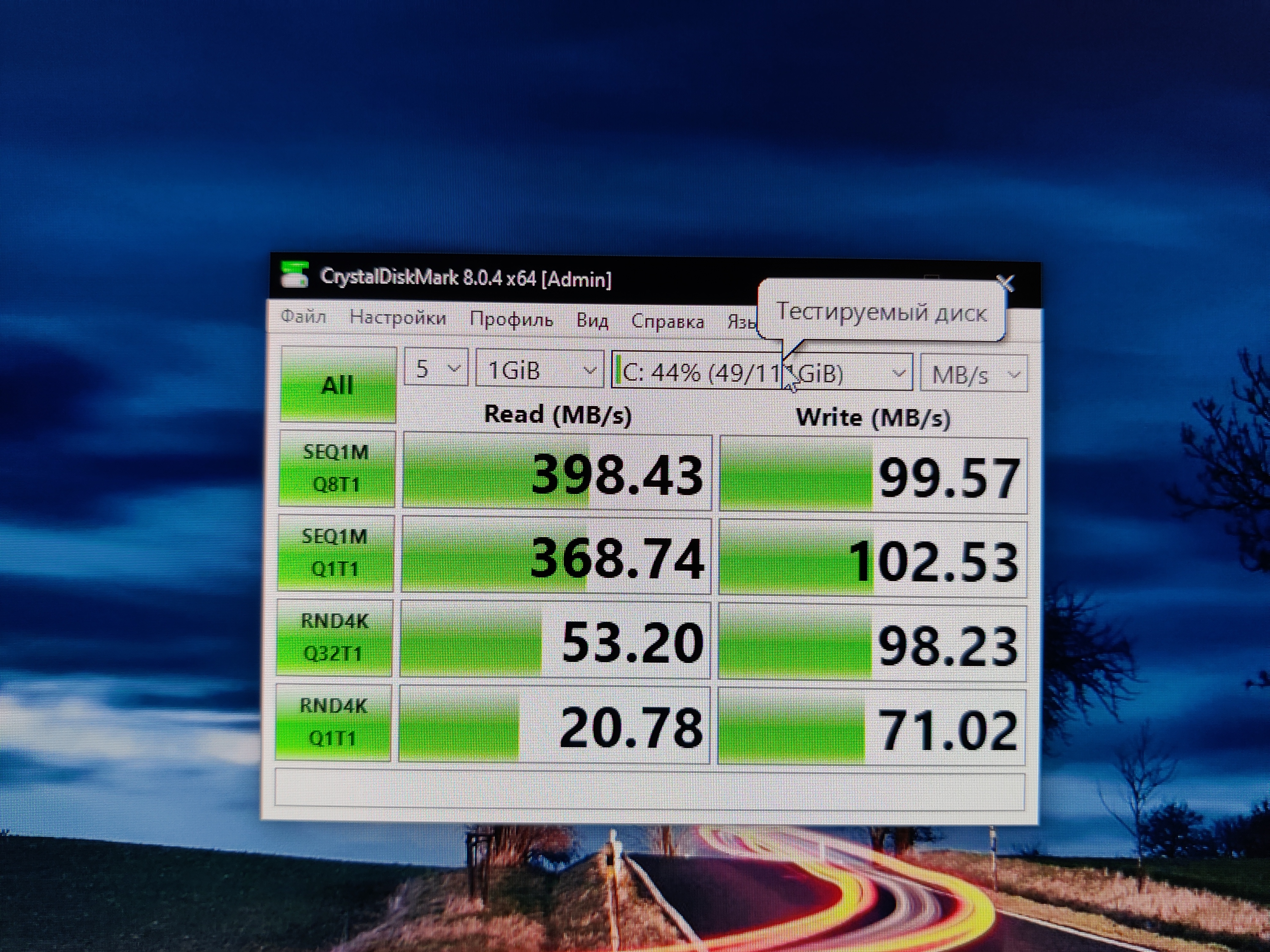The width and height of the screenshot is (1270, 952).
Task: Run all benchmarks with All button
Action: click(x=338, y=385)
